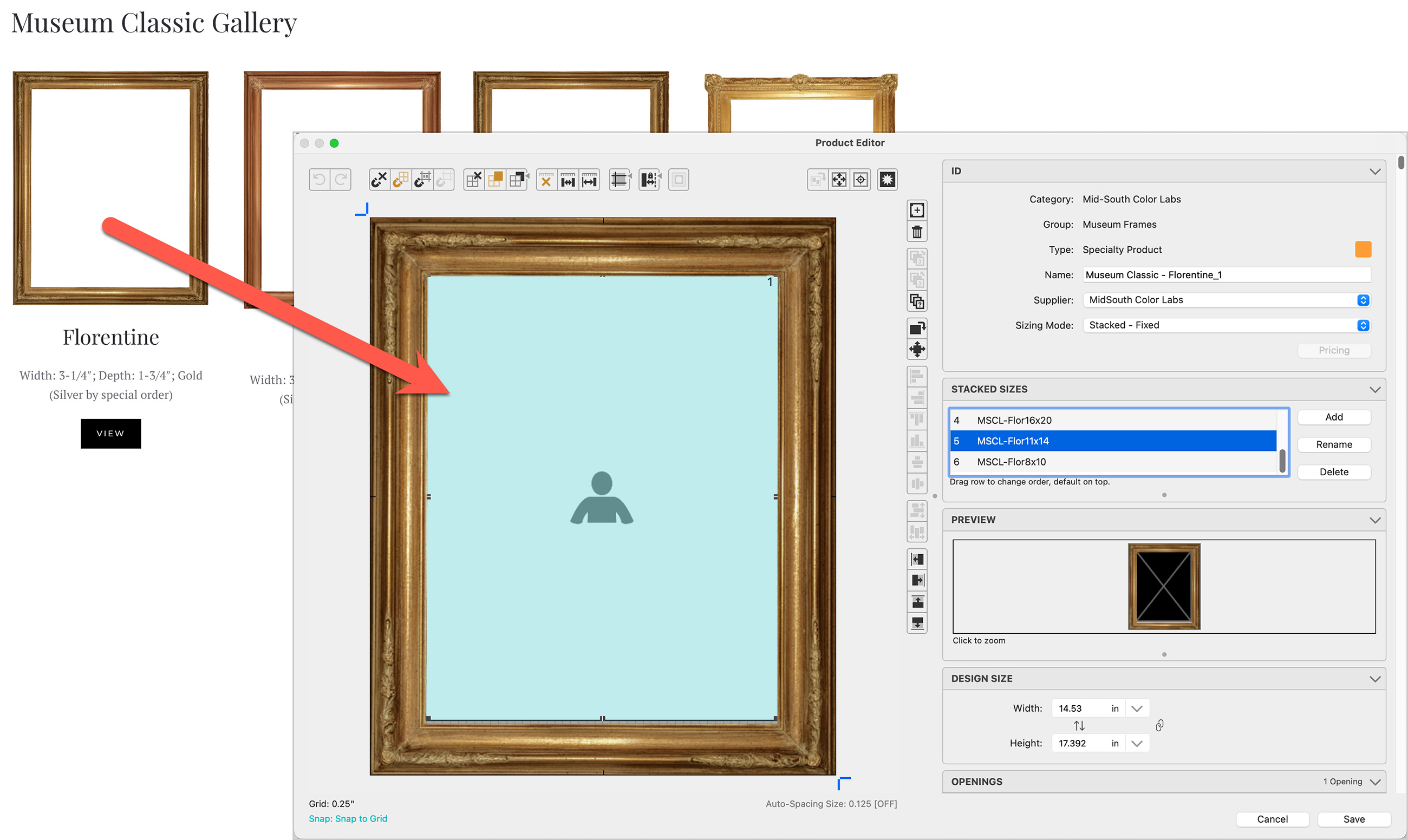Collapse the Stacked Sizes section
Viewport: 1408px width, 840px height.
pyautogui.click(x=1374, y=390)
